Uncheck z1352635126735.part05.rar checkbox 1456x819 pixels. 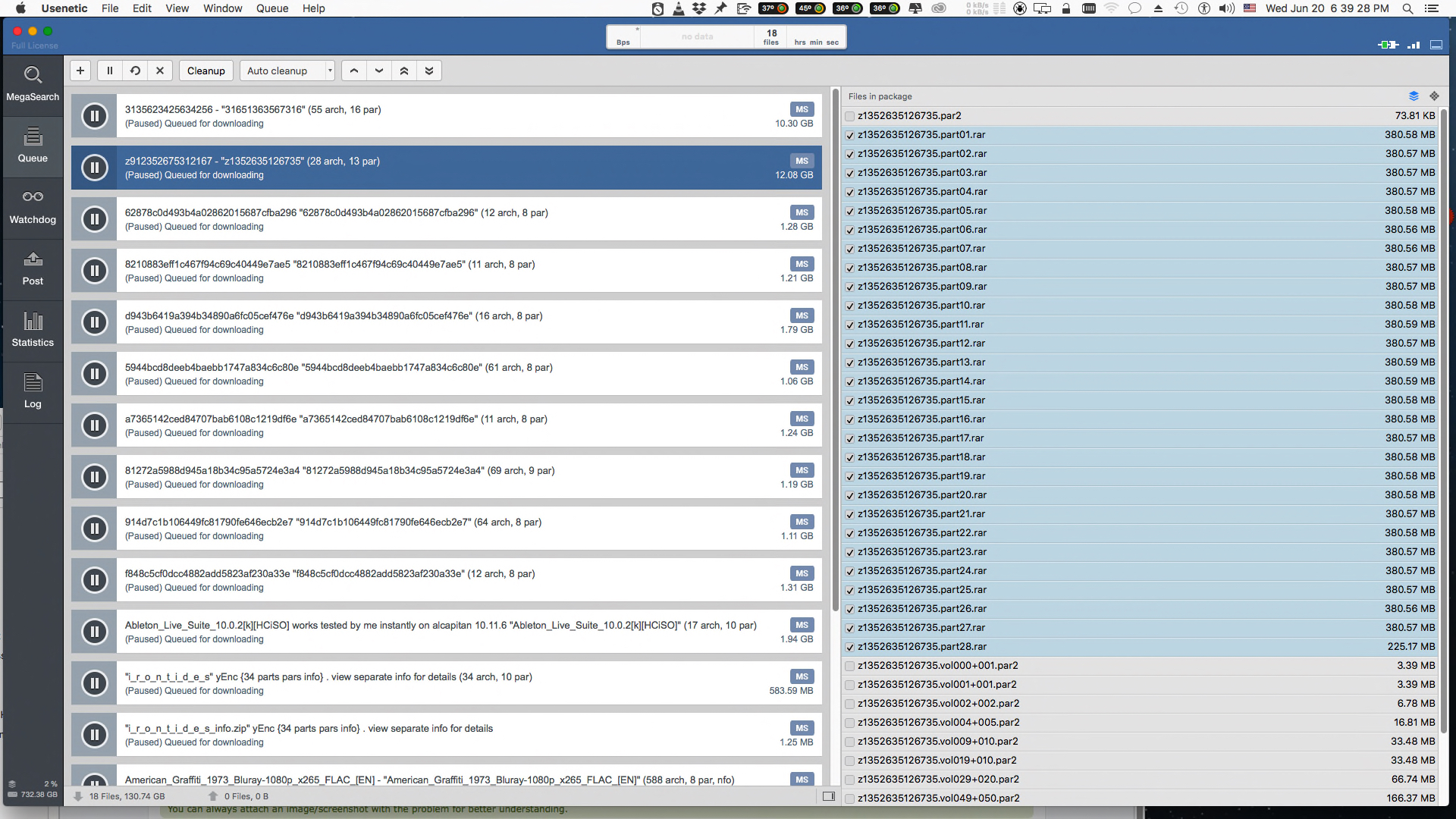(x=849, y=211)
